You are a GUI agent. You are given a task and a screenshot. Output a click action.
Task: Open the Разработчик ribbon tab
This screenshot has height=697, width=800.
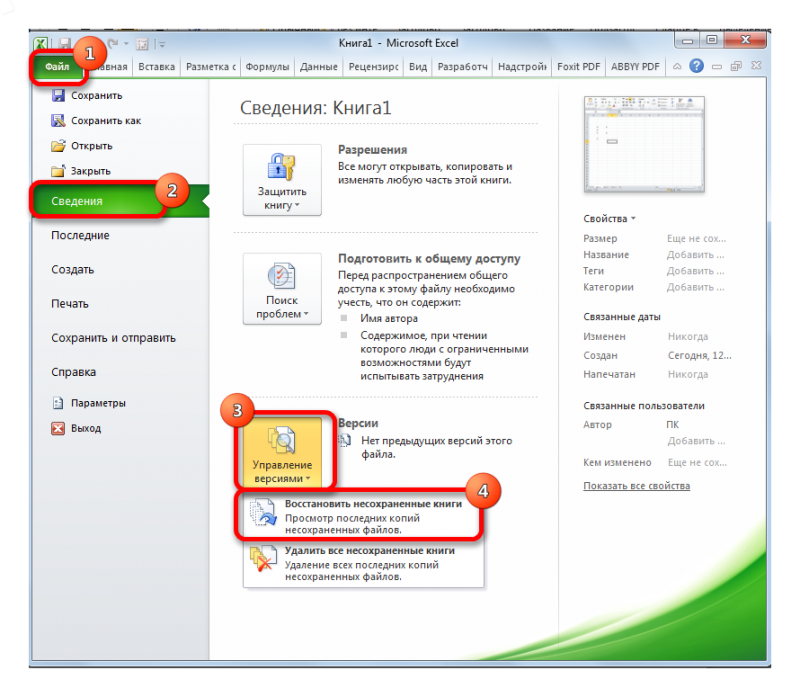coord(463,67)
